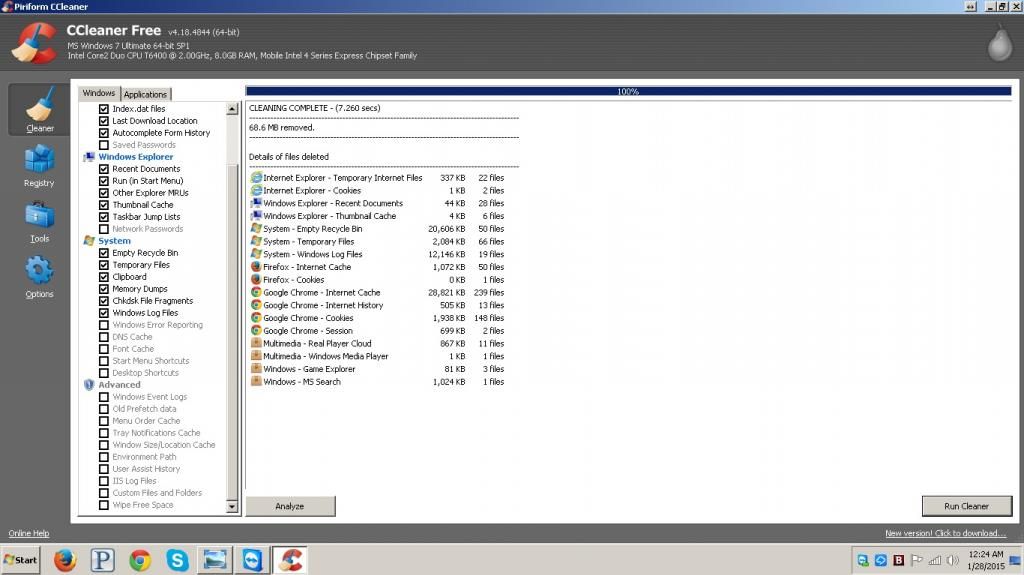Switch to the Applications tab
The height and width of the screenshot is (575, 1024).
coord(145,94)
